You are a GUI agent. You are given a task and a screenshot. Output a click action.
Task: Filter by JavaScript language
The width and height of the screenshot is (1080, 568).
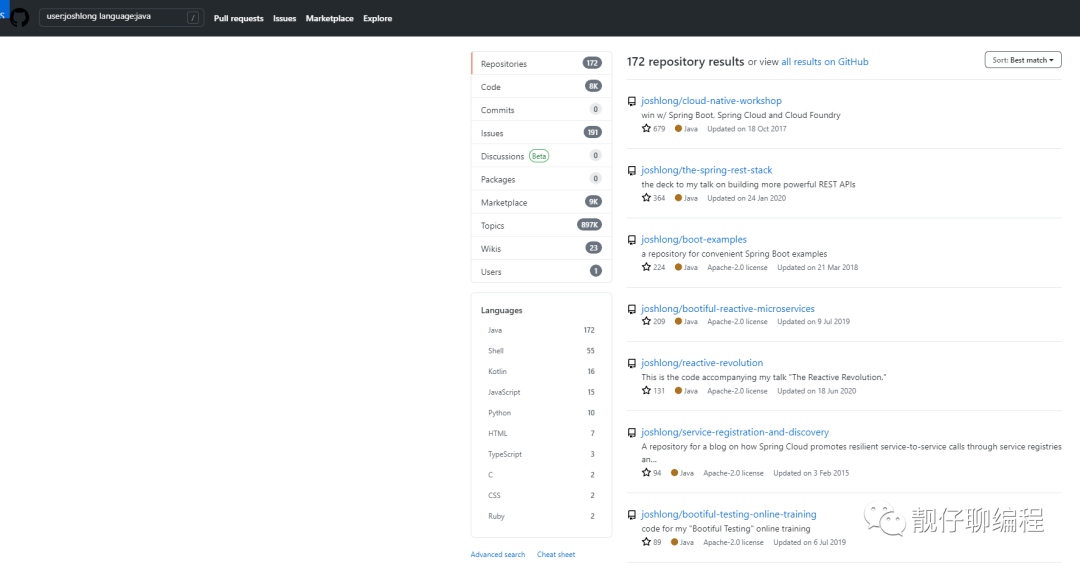(541, 392)
